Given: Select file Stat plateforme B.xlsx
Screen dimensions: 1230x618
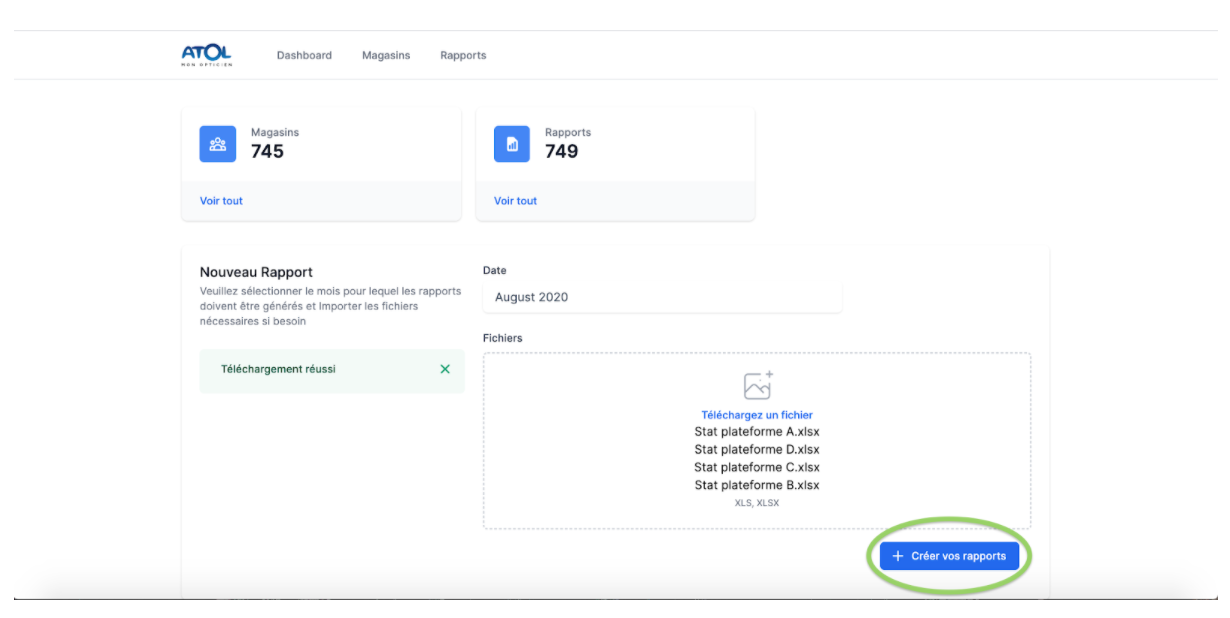Looking at the screenshot, I should tap(757, 485).
